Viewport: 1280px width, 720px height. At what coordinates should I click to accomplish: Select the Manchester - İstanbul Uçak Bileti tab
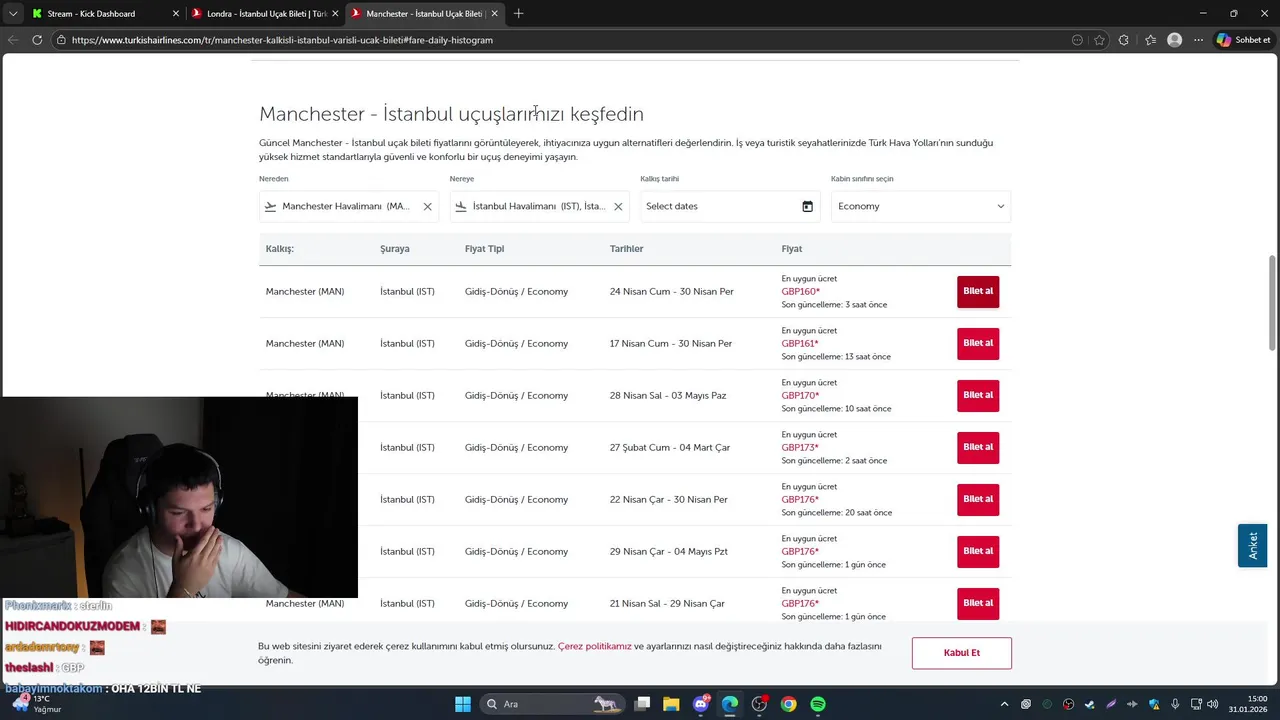pyautogui.click(x=425, y=14)
